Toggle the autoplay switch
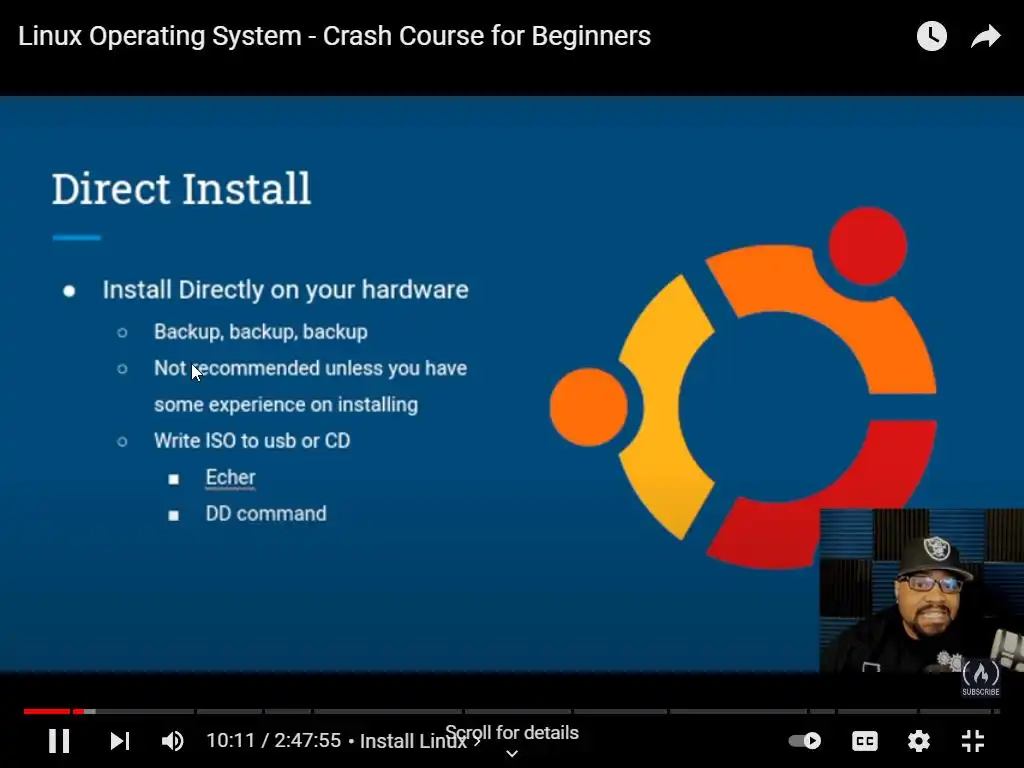Screen dimensions: 1024x768 point(805,741)
